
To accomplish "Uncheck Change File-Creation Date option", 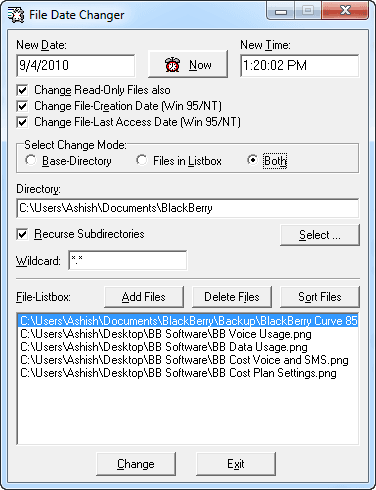I will click(x=22, y=106).
